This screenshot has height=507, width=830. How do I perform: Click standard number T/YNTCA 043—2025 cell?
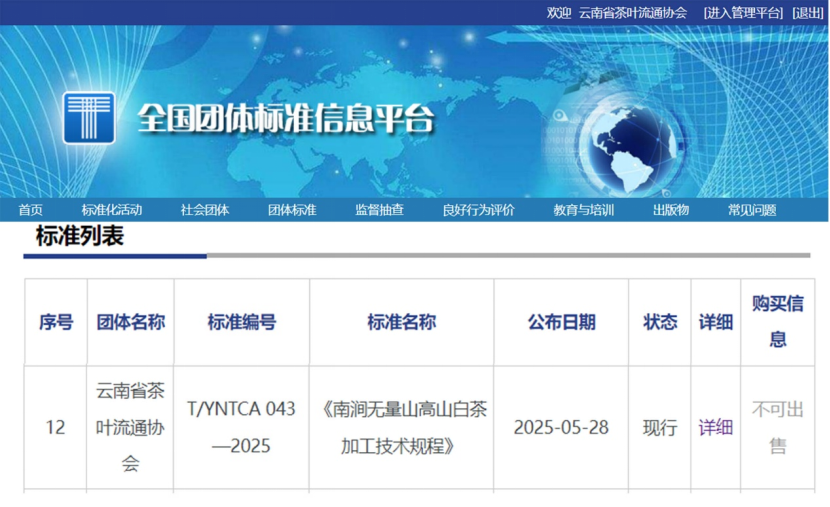coord(241,427)
